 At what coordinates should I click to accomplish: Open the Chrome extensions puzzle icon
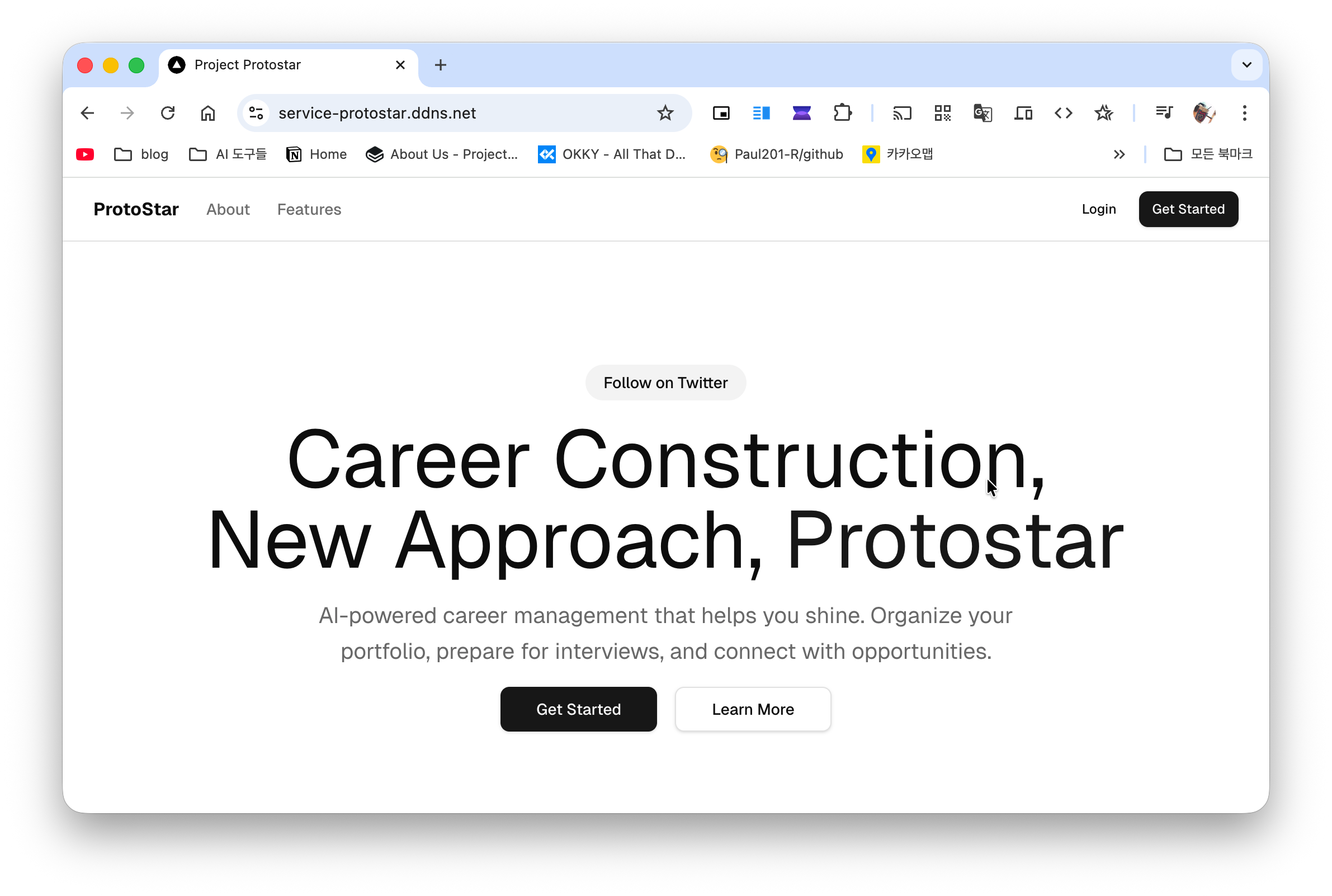point(842,113)
